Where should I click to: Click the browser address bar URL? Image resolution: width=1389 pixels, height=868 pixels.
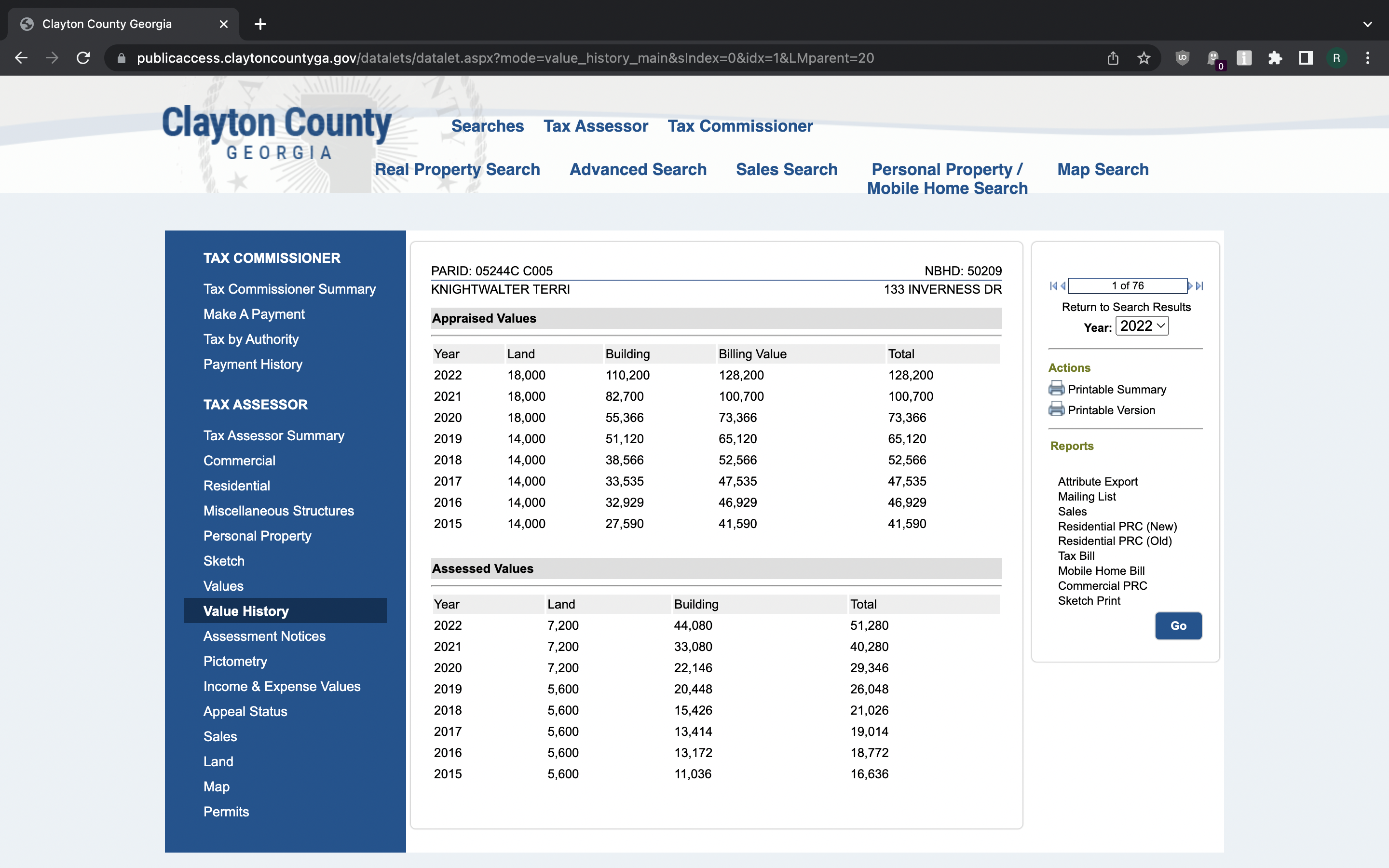tap(505, 58)
